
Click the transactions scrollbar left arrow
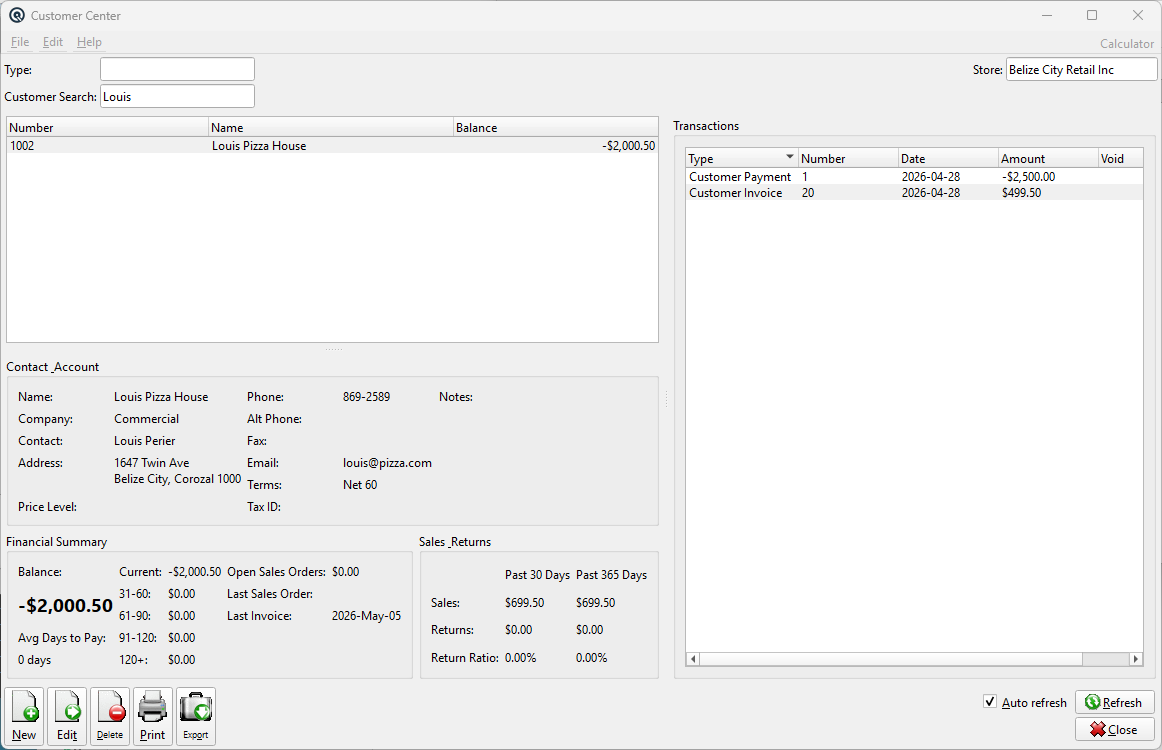[x=693, y=659]
